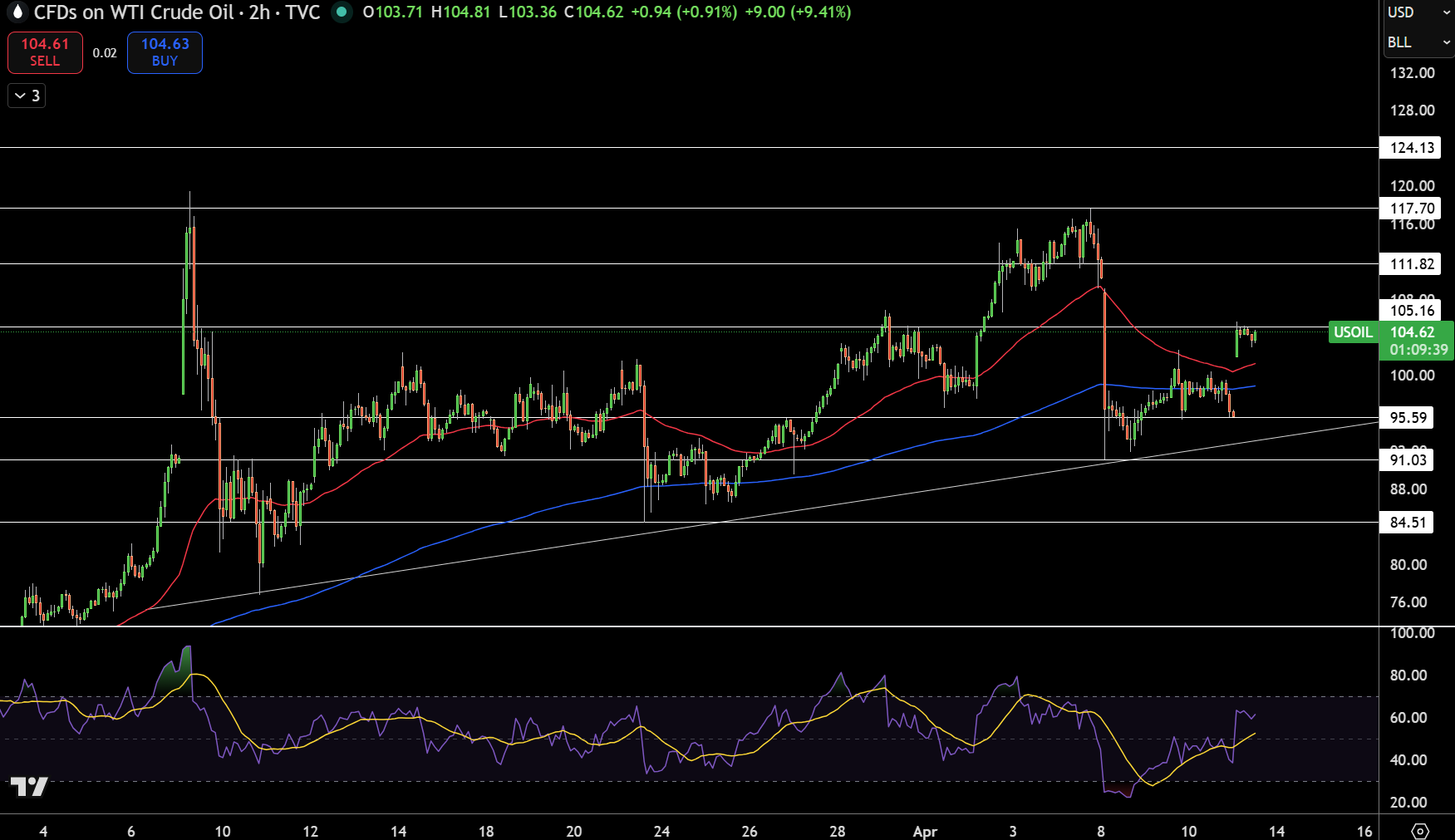Select the 111.82 price level label
The image size is (1455, 840).
point(1410,264)
